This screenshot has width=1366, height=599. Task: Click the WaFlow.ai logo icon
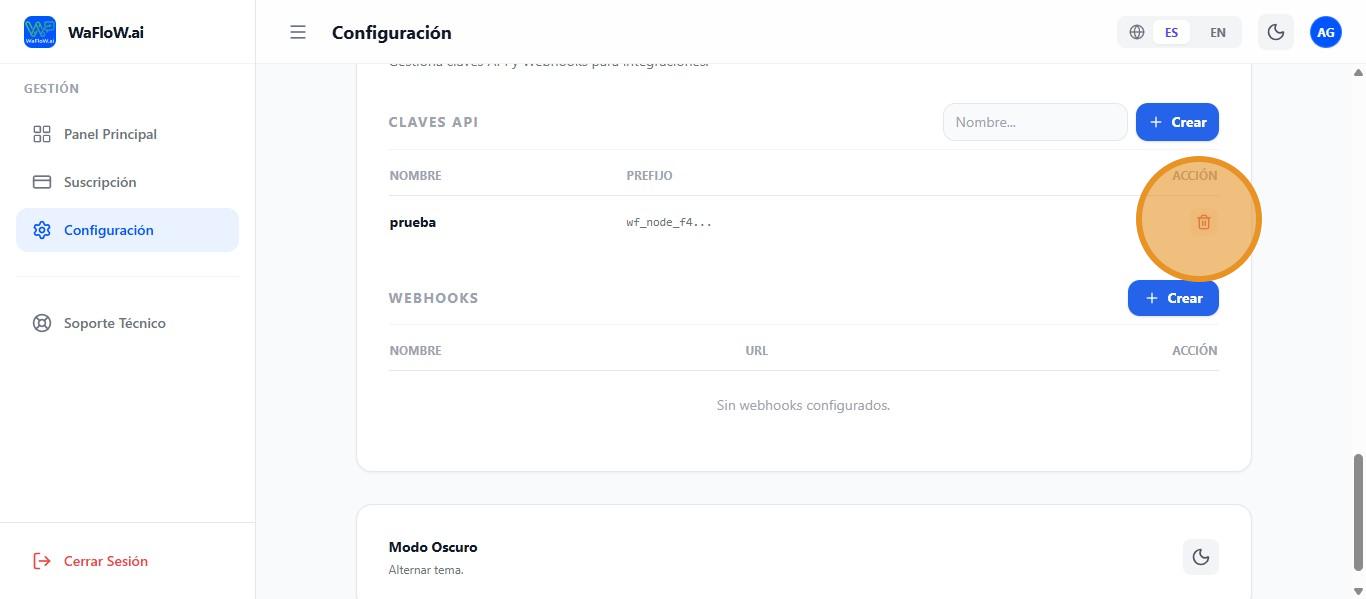(40, 32)
